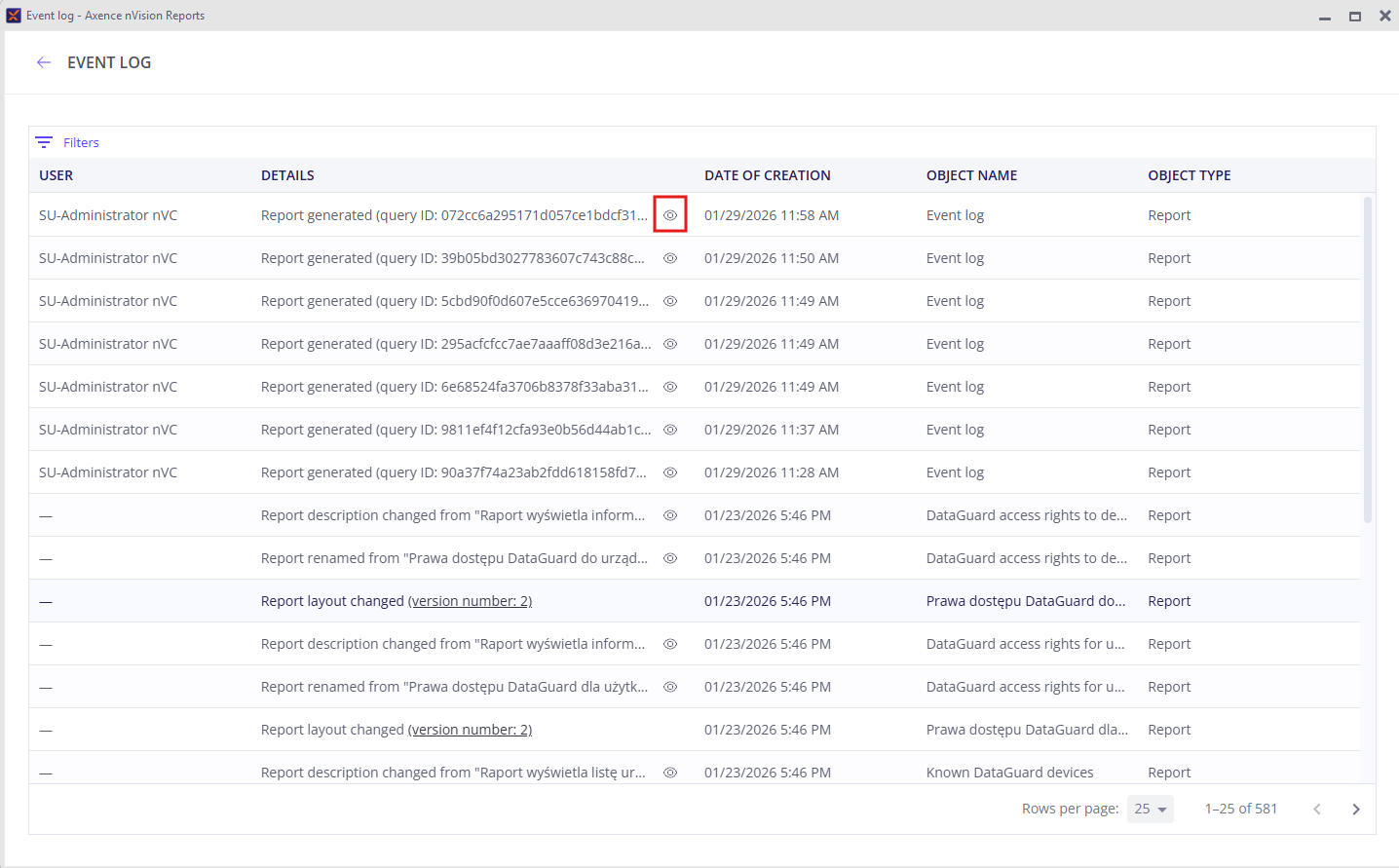Sort by the DATE OF CREATION column

point(767,175)
